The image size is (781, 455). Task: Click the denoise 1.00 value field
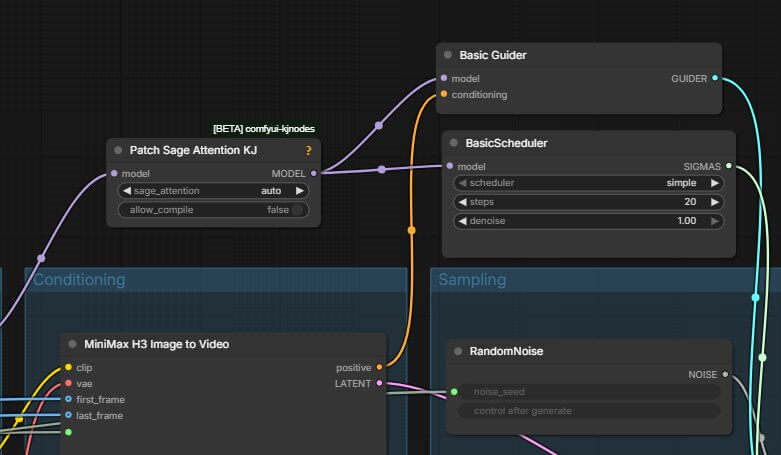coord(588,221)
